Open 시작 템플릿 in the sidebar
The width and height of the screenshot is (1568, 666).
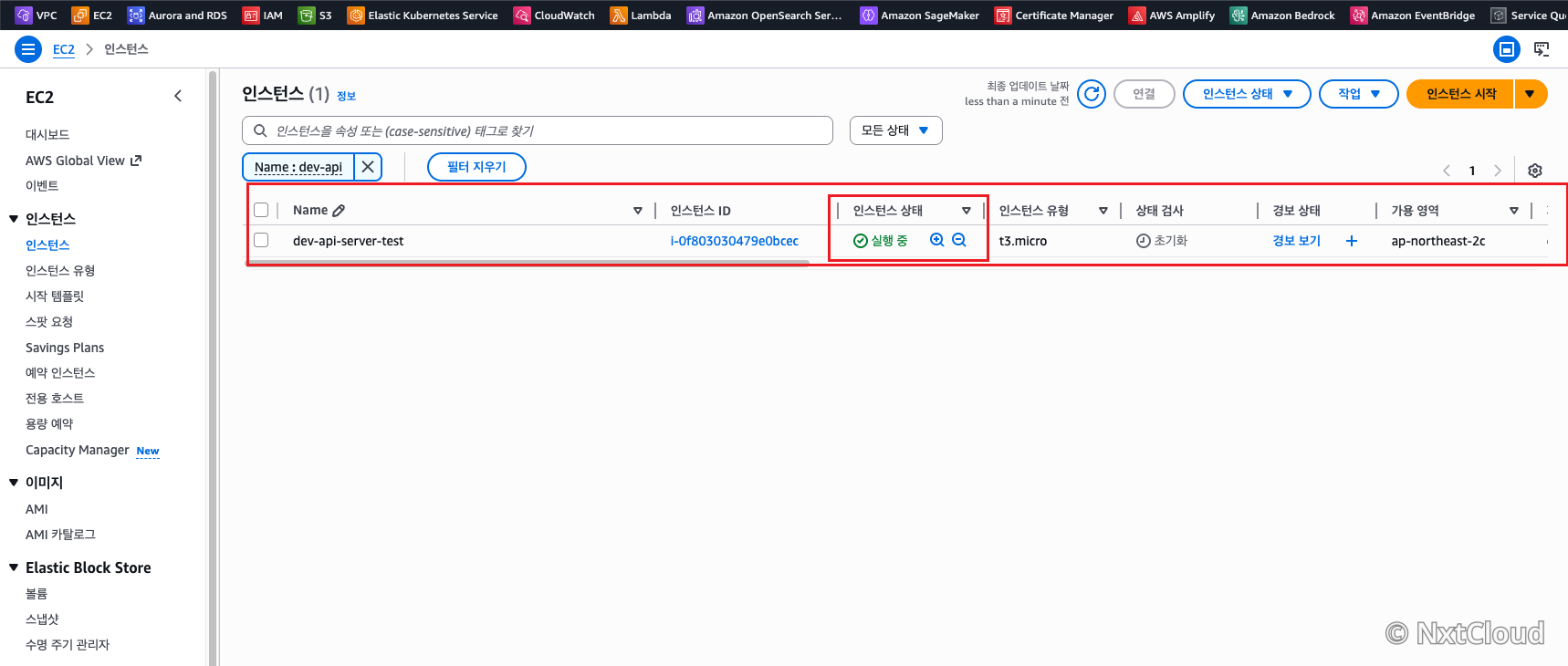pos(55,296)
